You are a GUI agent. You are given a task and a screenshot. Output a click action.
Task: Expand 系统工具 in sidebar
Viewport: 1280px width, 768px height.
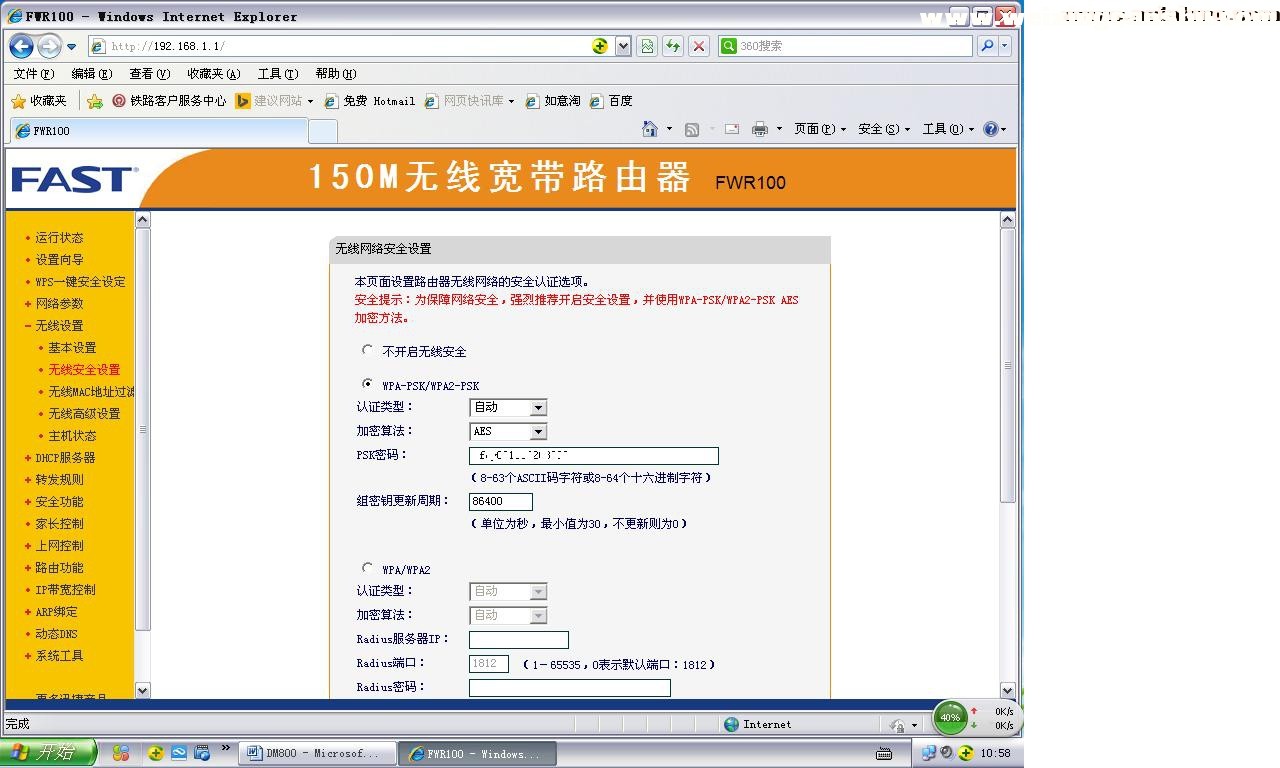point(59,656)
